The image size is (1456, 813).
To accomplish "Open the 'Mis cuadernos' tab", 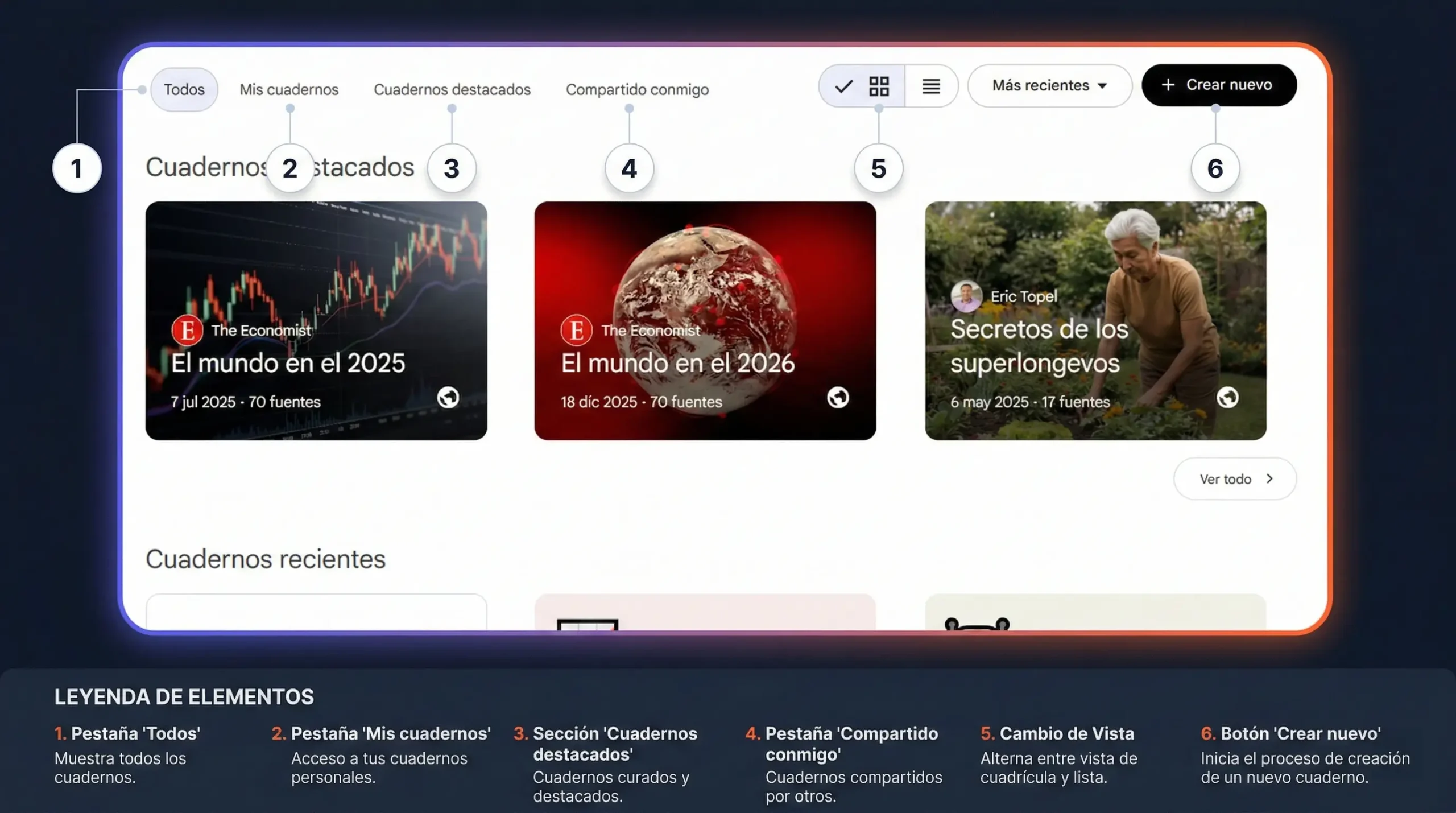I will pos(289,89).
